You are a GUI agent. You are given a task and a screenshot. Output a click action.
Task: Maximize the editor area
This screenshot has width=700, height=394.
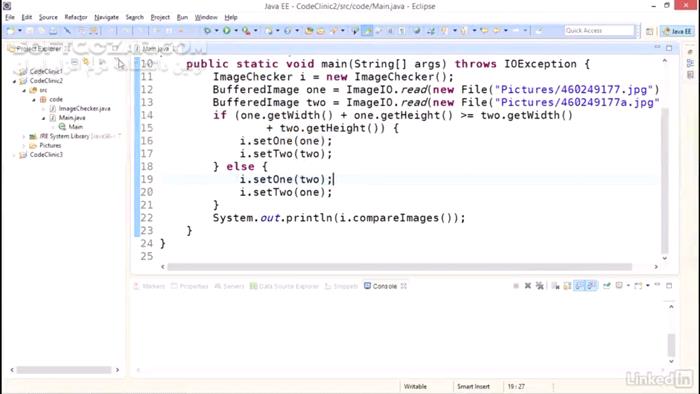[x=669, y=48]
